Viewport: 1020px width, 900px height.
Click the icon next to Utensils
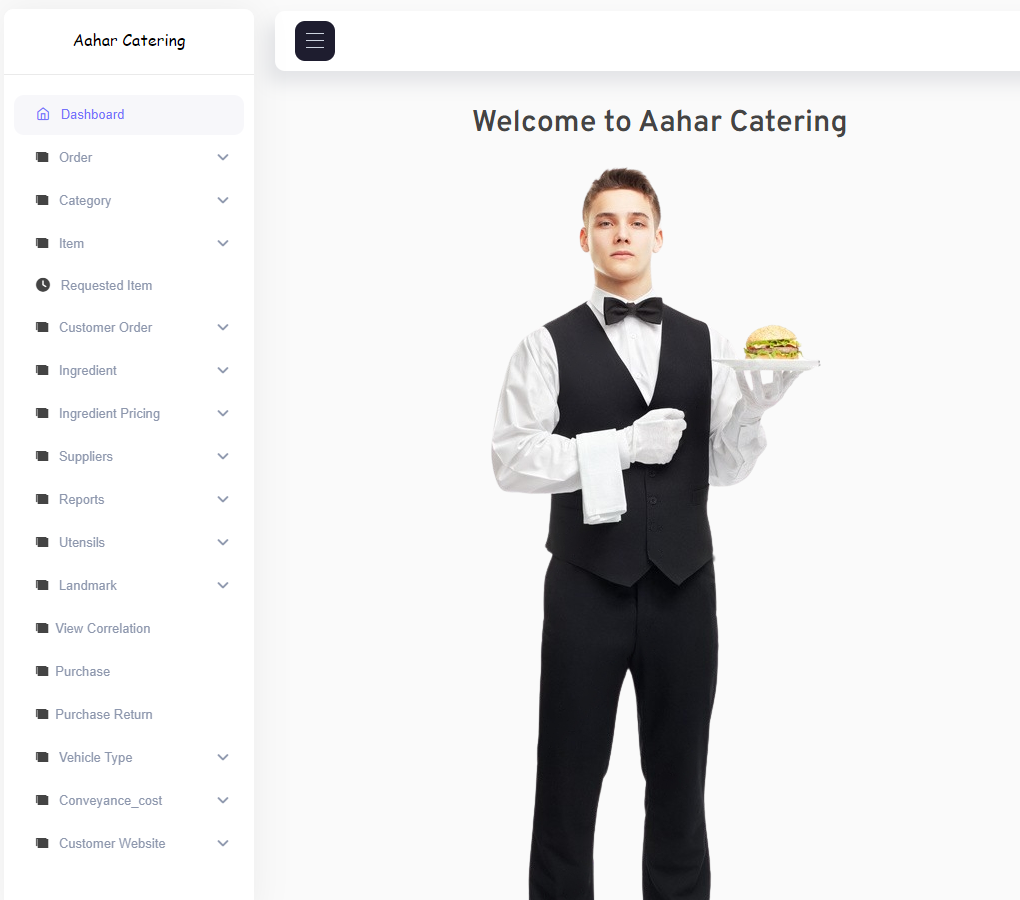42,542
